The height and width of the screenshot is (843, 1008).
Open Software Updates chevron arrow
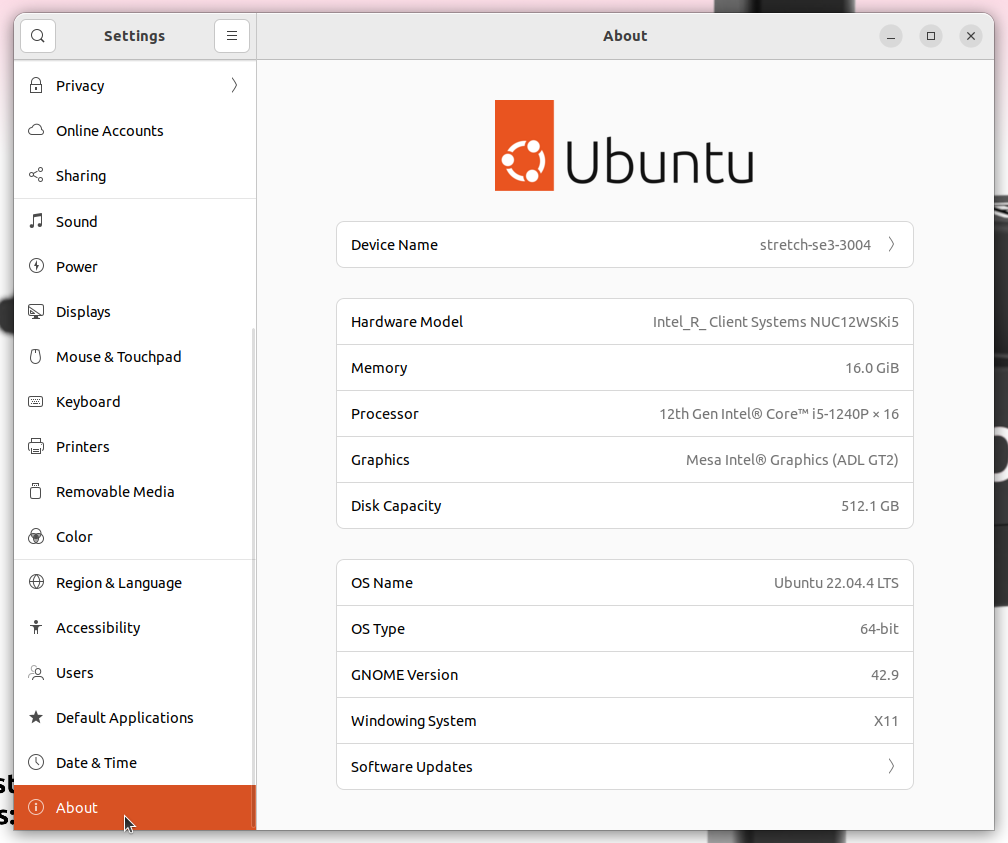[892, 766]
